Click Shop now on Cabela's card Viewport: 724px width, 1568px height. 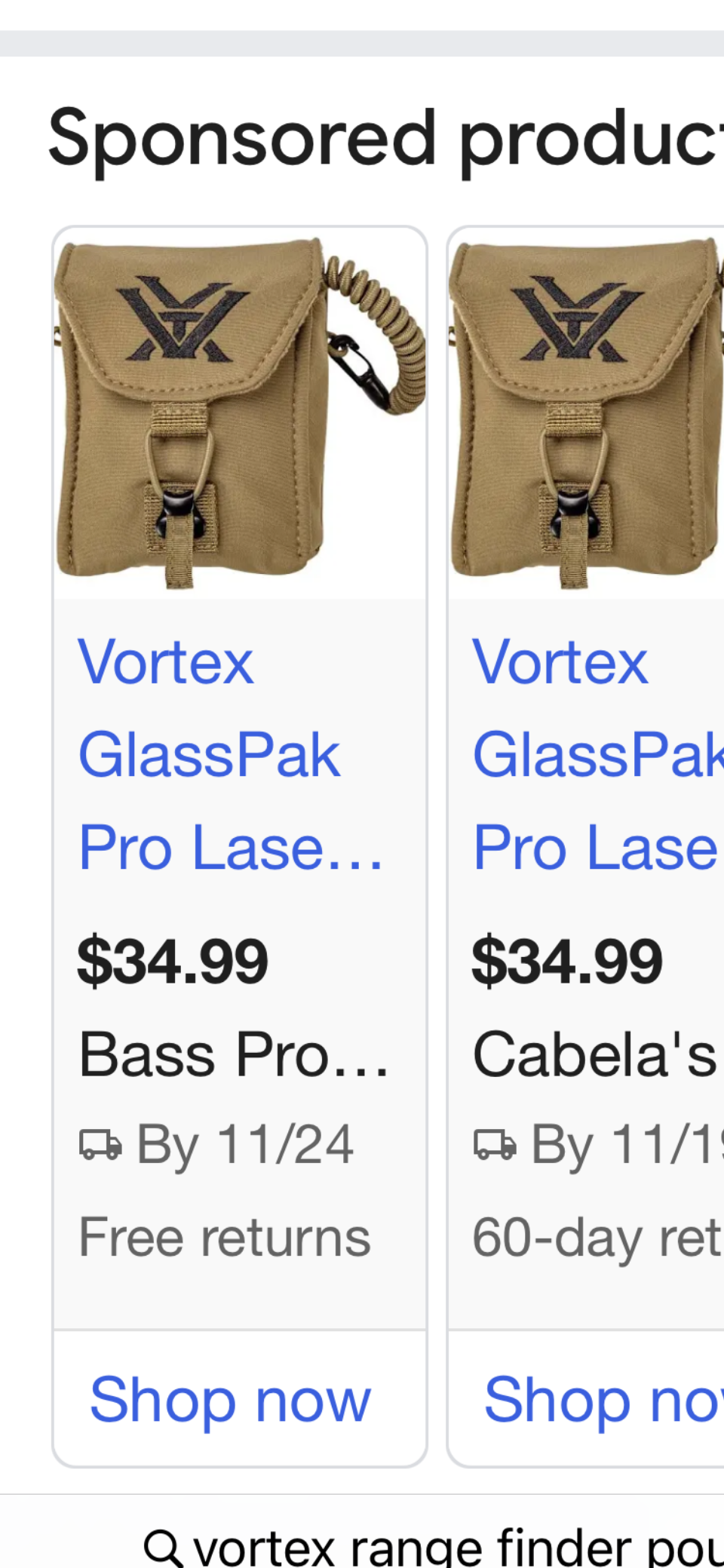point(603,1400)
